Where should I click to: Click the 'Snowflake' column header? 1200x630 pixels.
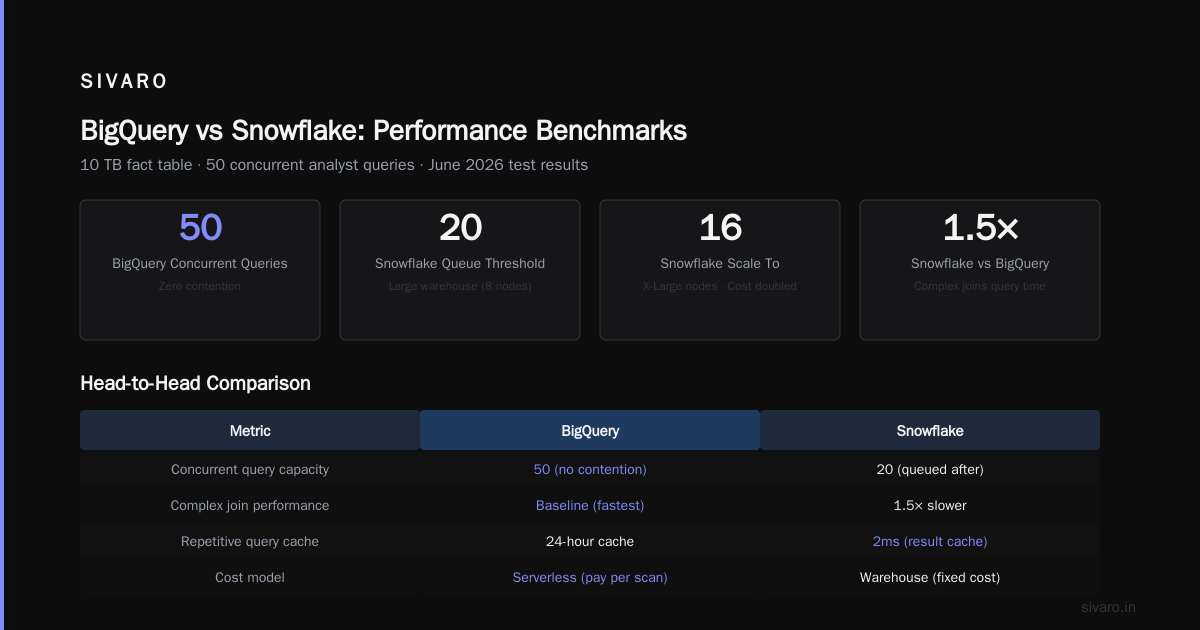(x=930, y=430)
